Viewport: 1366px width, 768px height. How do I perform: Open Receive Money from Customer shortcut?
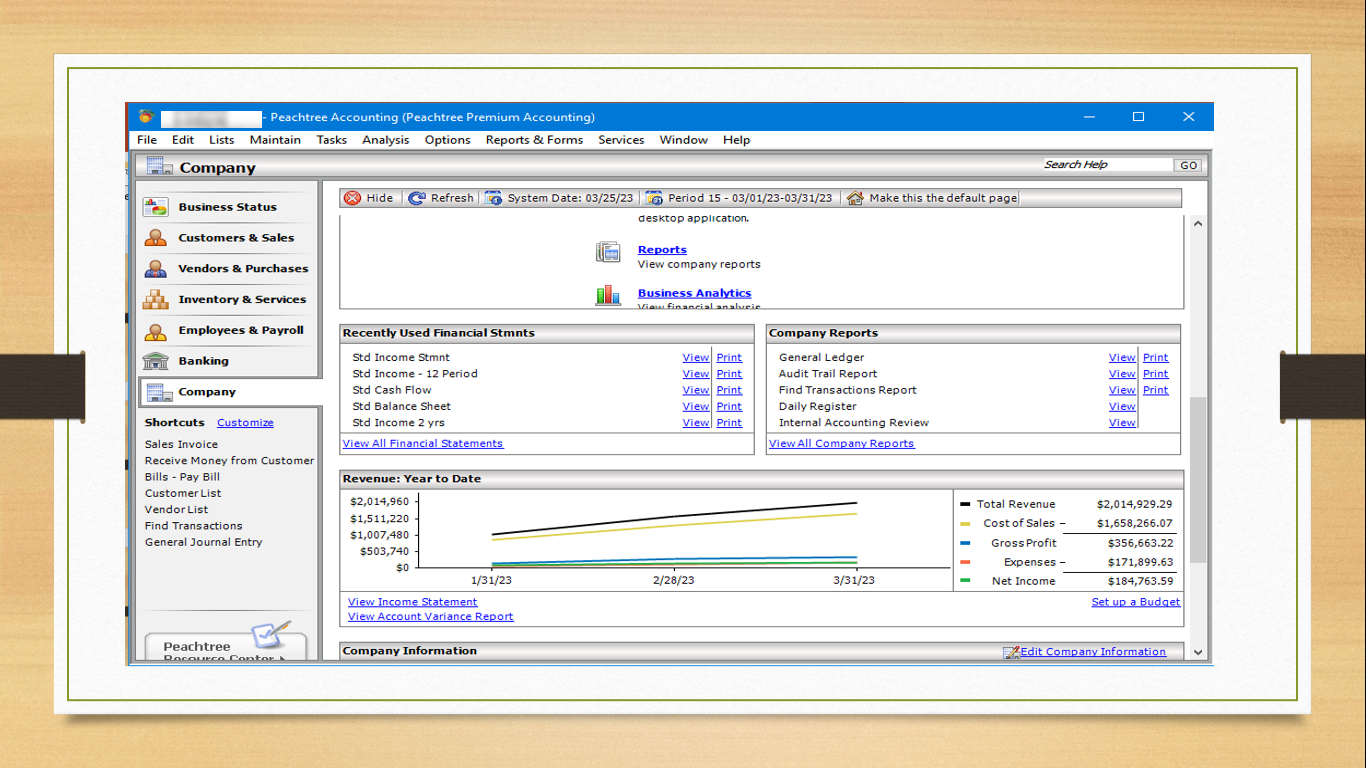(230, 461)
